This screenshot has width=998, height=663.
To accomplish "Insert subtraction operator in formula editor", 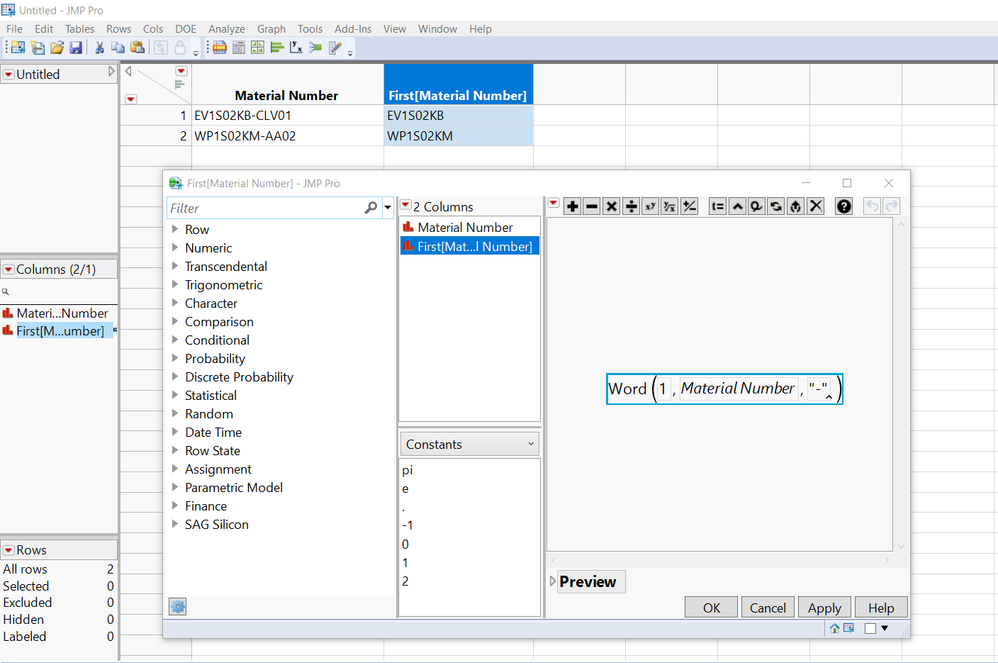I will 592,206.
